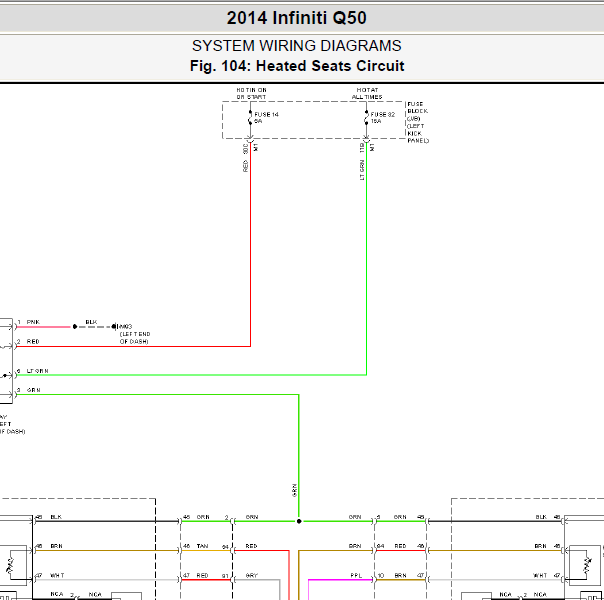
Task: Click the green wire splice dot
Action: (299, 521)
